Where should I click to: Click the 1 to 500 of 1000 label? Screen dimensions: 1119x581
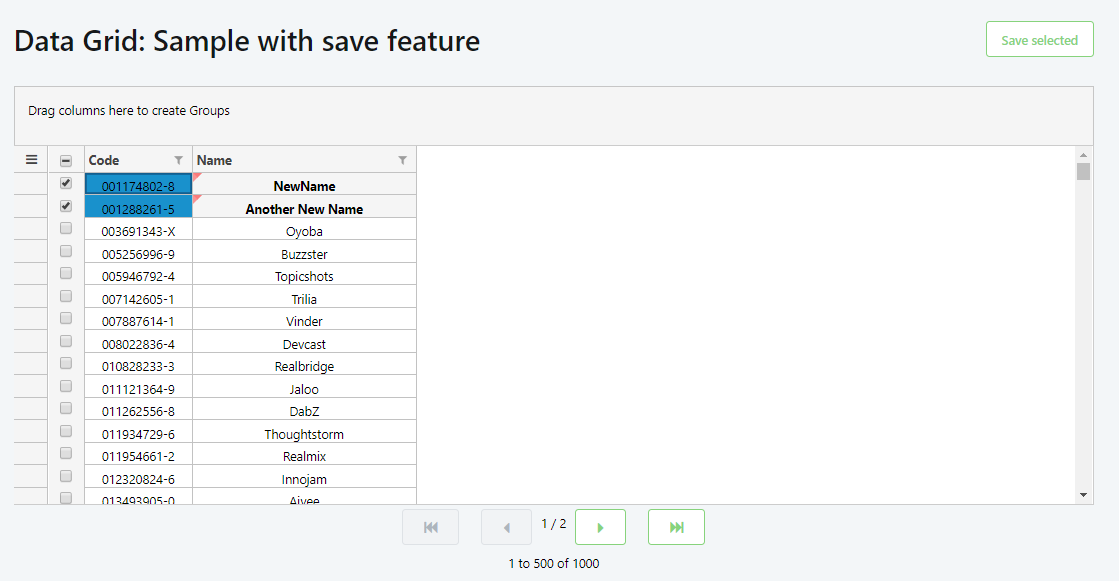point(553,563)
